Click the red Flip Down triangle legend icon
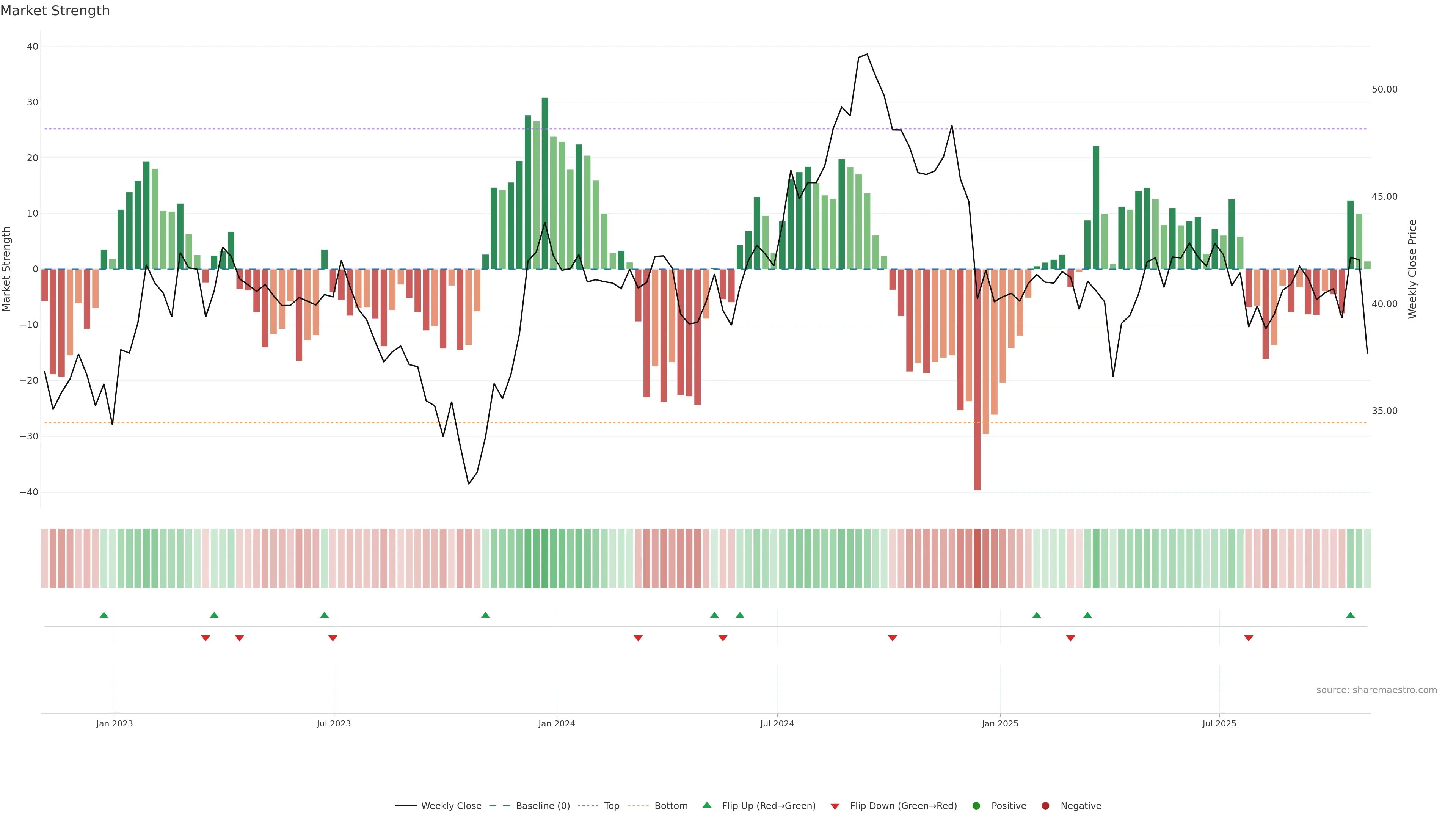 point(834,806)
